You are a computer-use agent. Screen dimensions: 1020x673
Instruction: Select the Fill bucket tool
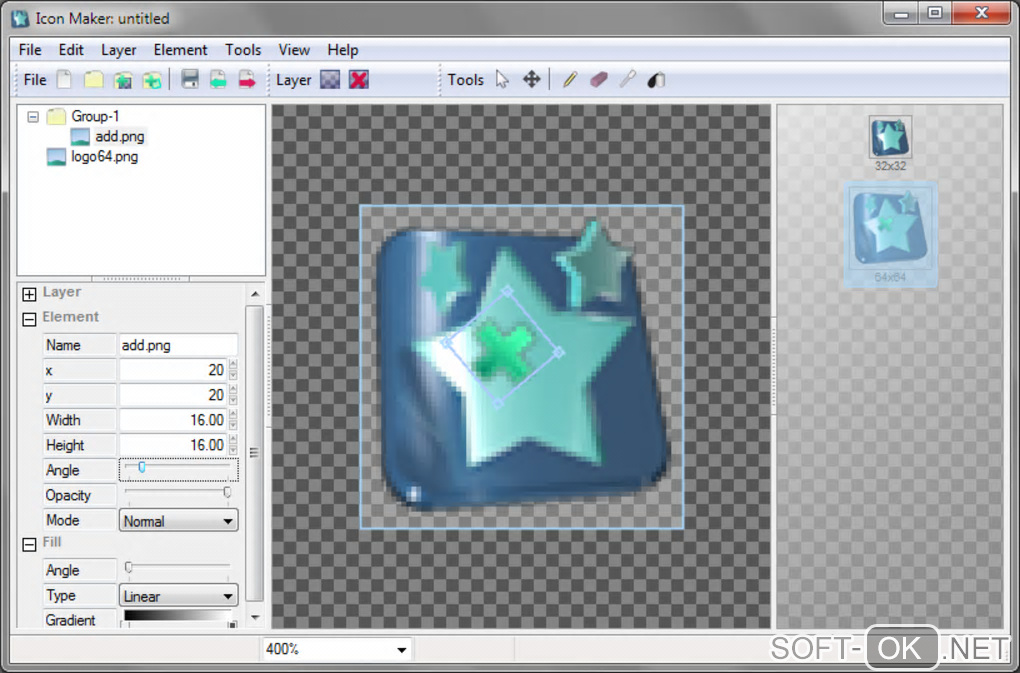pyautogui.click(x=656, y=80)
